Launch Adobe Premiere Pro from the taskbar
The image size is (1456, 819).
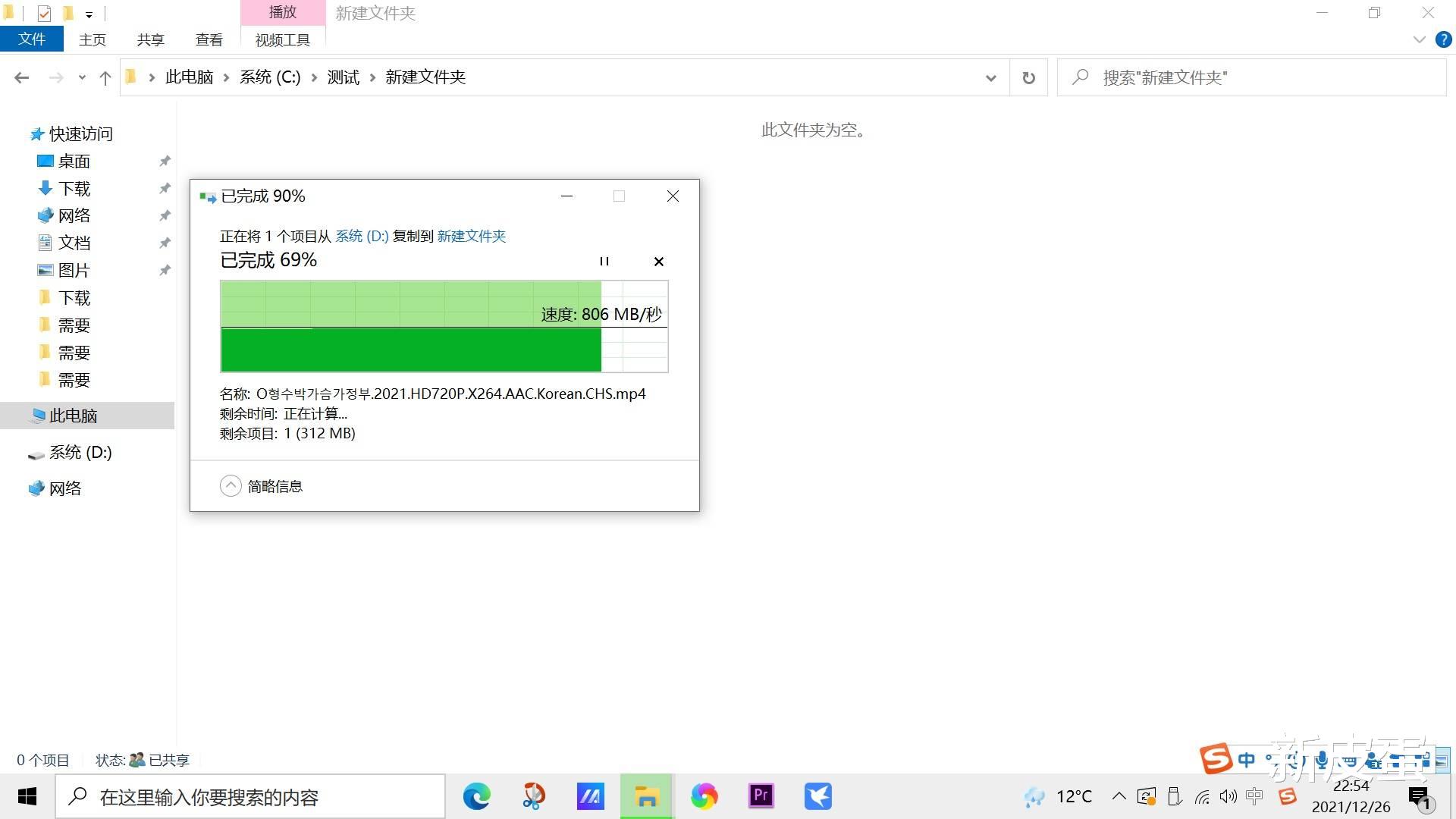point(761,796)
